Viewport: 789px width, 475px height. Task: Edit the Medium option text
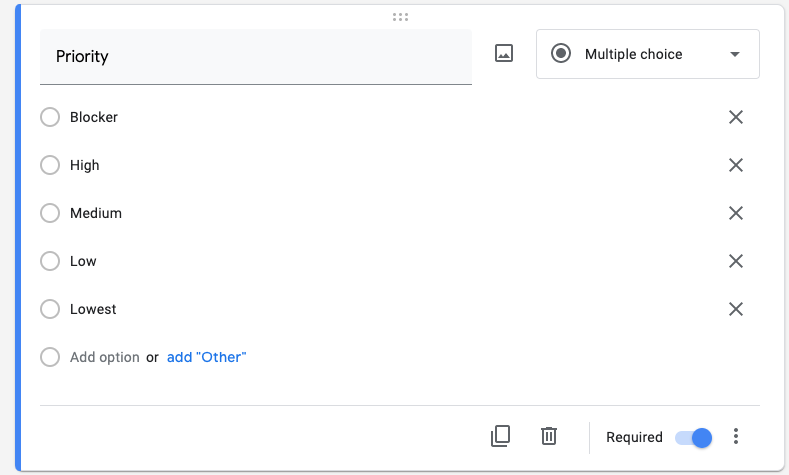tap(96, 213)
